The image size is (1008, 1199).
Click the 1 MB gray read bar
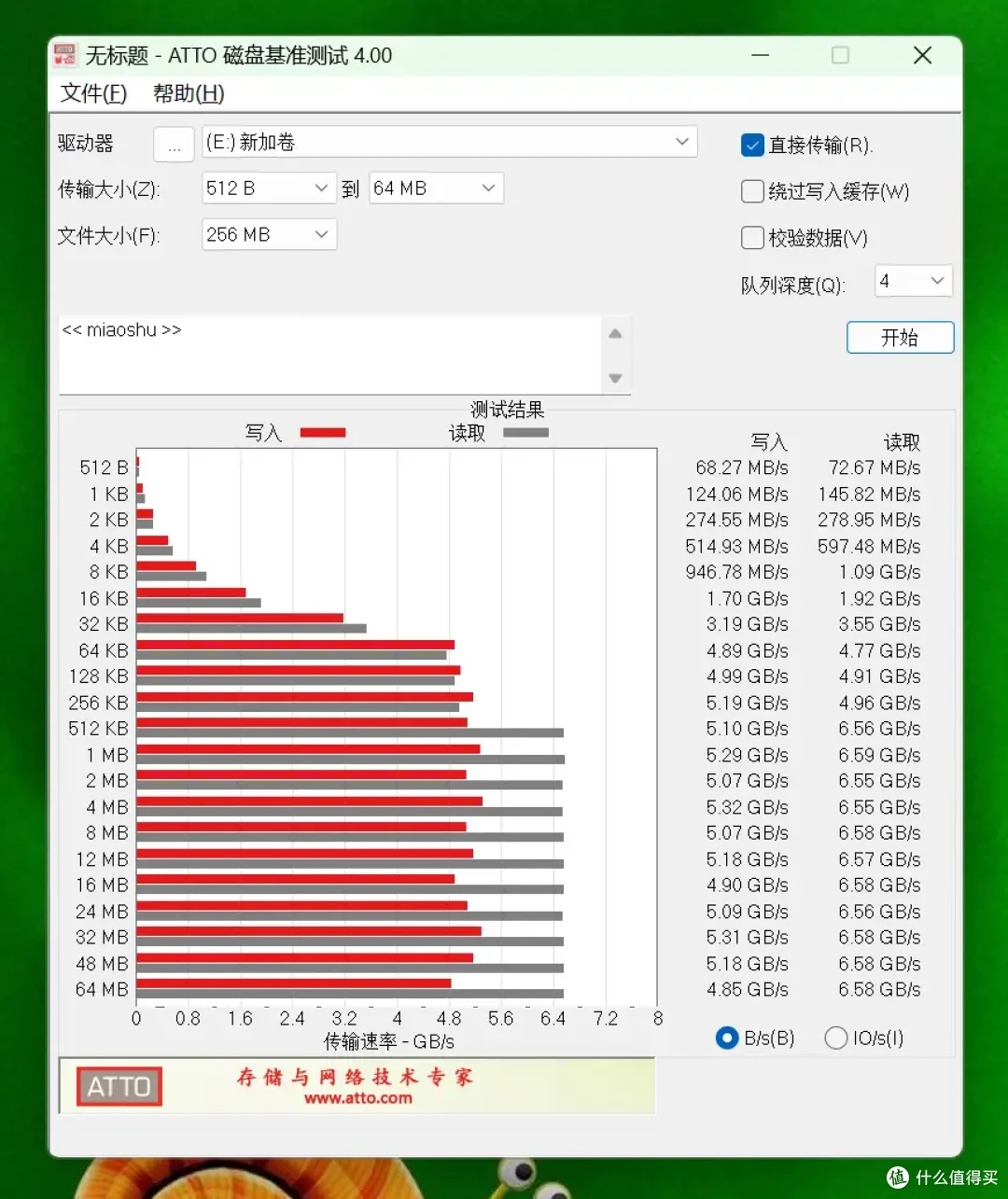click(x=351, y=760)
